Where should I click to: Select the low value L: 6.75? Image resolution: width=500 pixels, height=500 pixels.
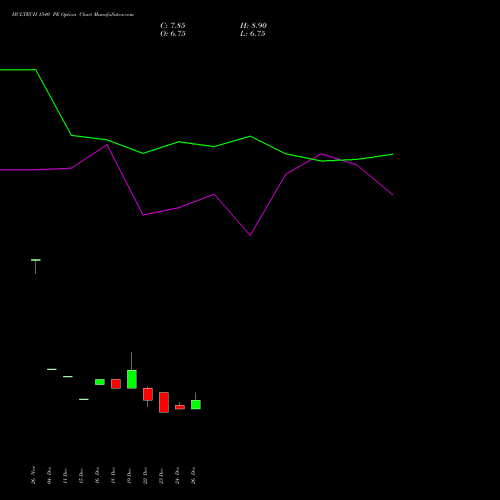tap(253, 34)
